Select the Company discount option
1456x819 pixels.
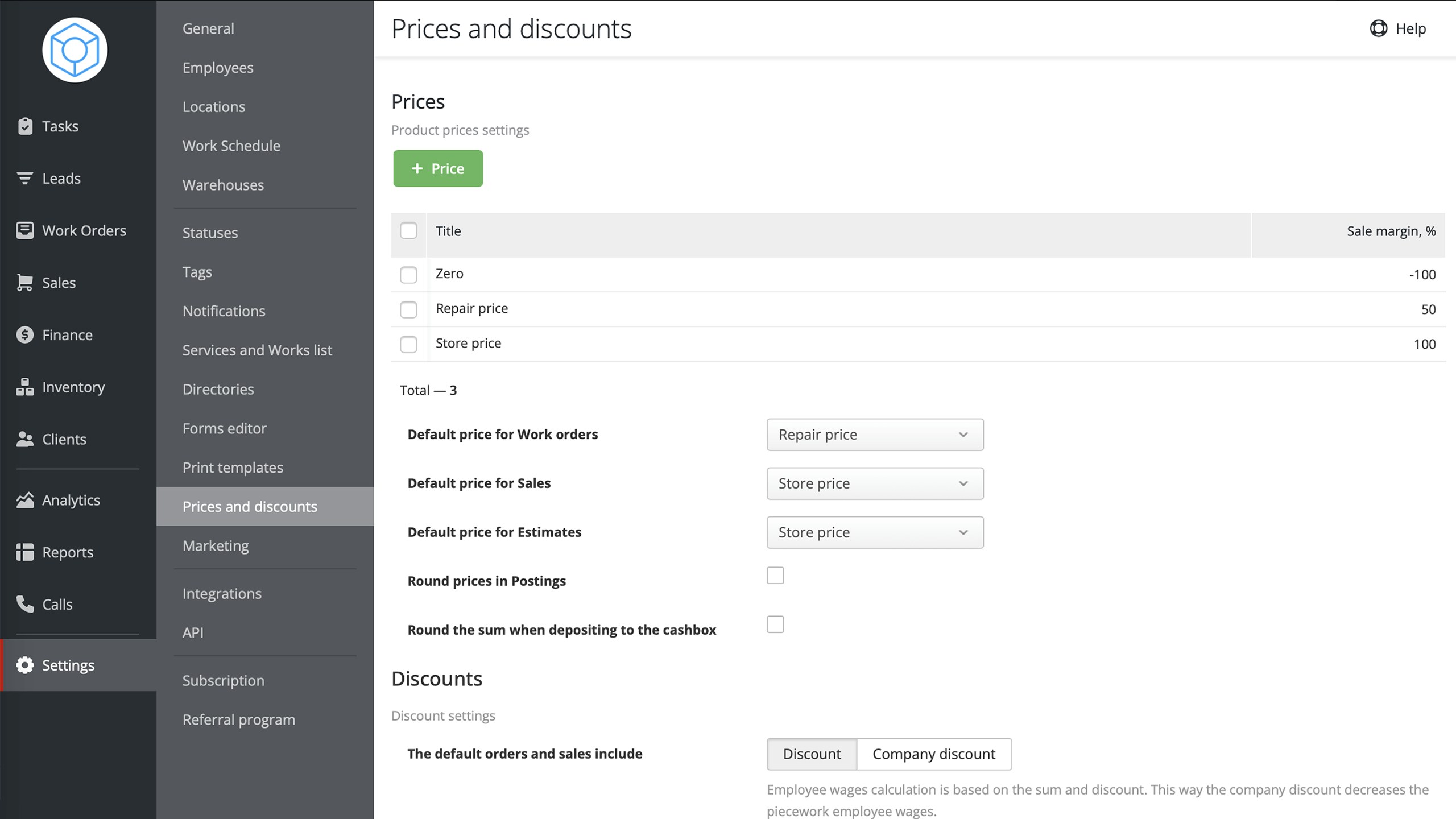point(933,754)
